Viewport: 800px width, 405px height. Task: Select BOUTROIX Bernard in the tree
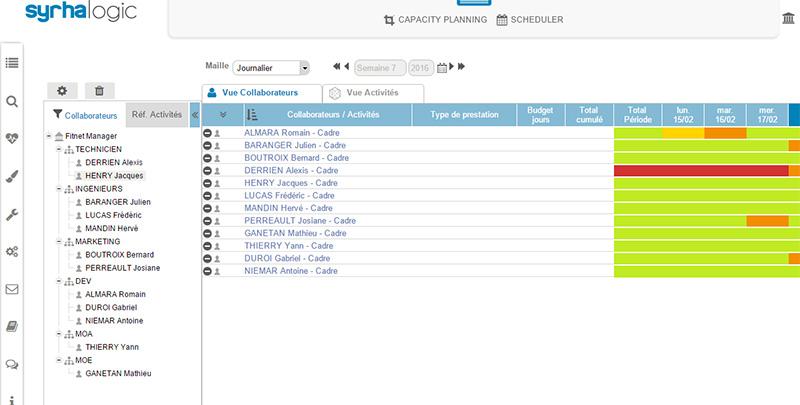pos(119,255)
